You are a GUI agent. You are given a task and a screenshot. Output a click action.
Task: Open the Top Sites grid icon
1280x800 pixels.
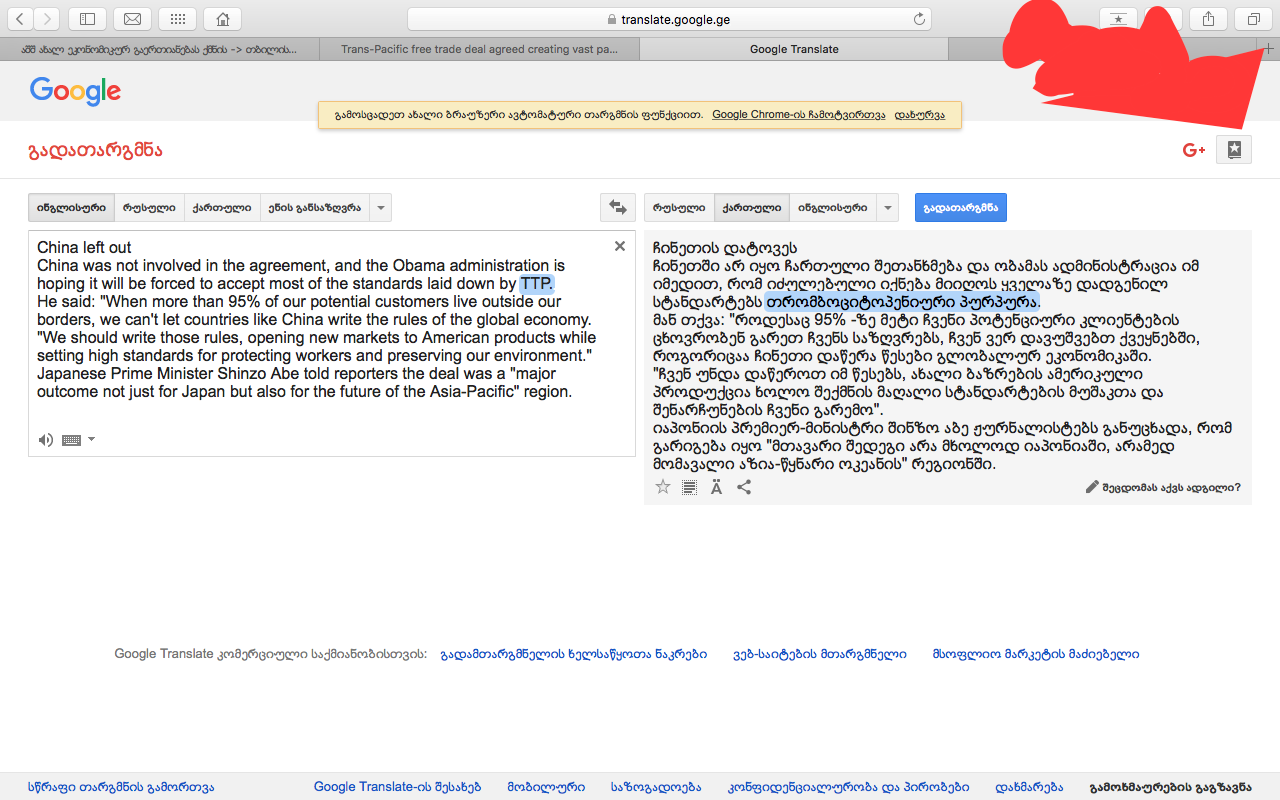coord(177,18)
